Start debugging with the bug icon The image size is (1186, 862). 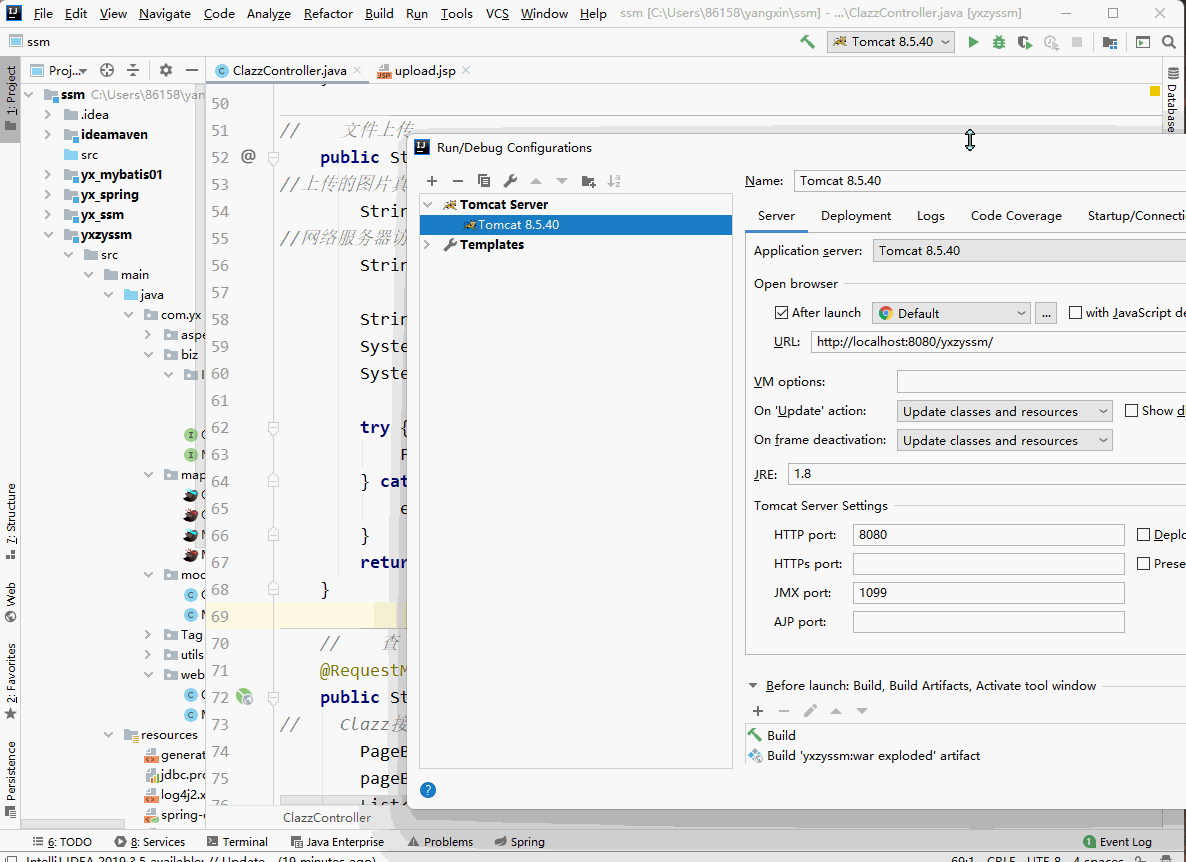click(998, 42)
